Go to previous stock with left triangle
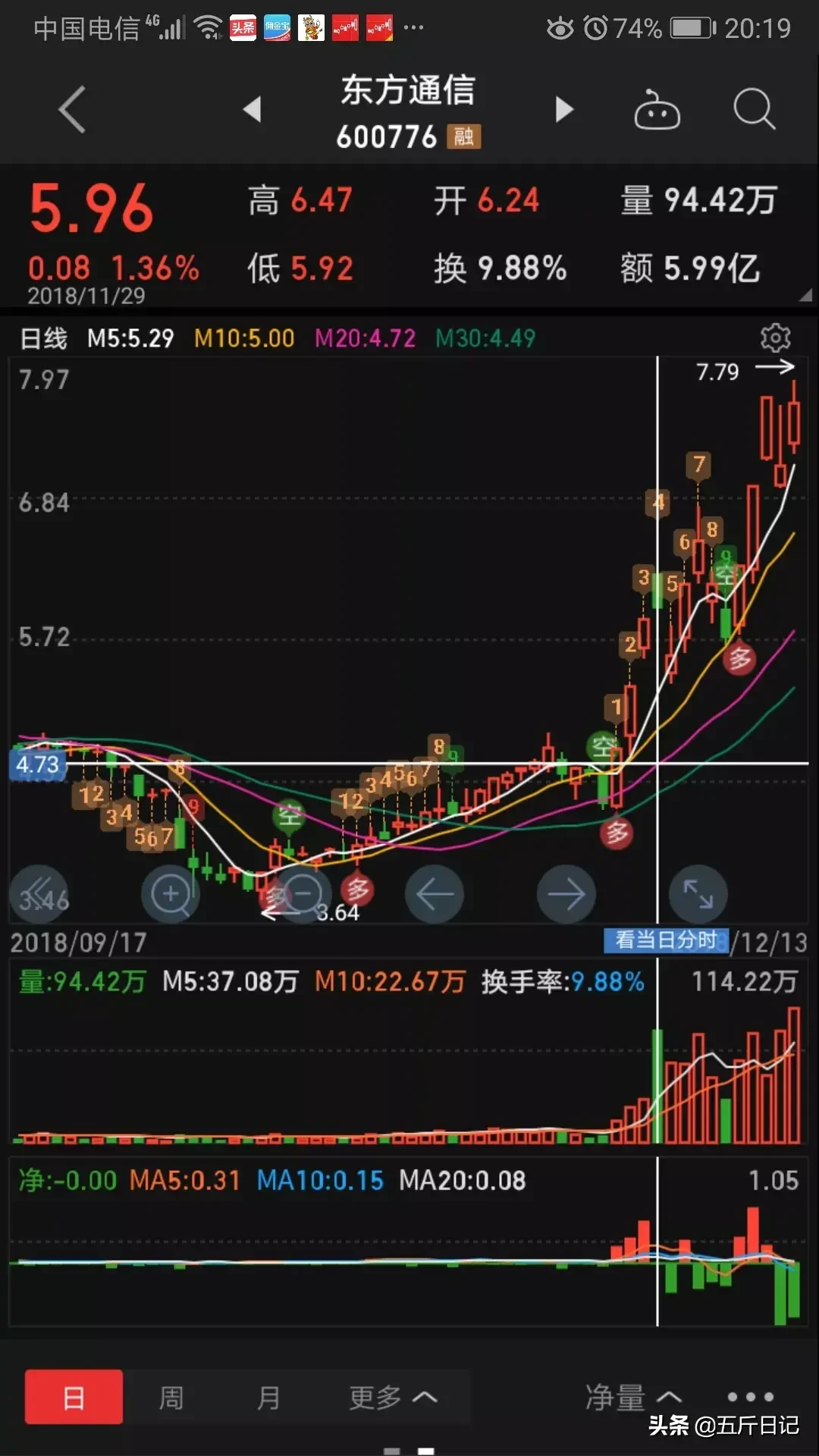Image resolution: width=819 pixels, height=1456 pixels. (253, 109)
